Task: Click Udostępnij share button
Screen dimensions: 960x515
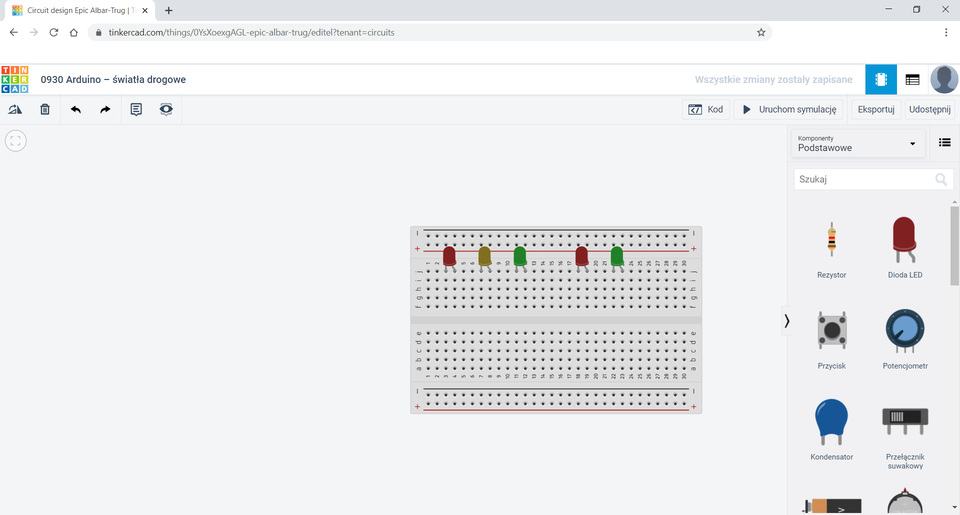Action: click(x=929, y=110)
